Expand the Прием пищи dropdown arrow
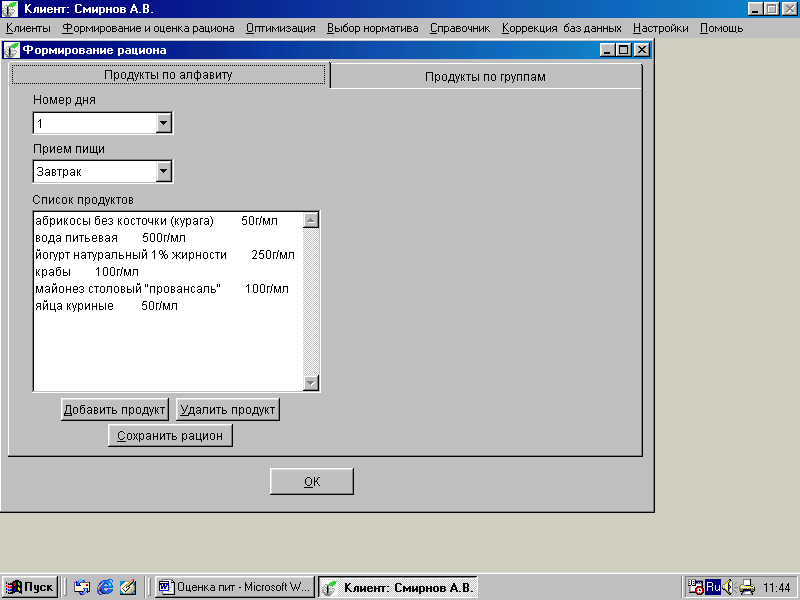800x600 pixels. click(163, 171)
